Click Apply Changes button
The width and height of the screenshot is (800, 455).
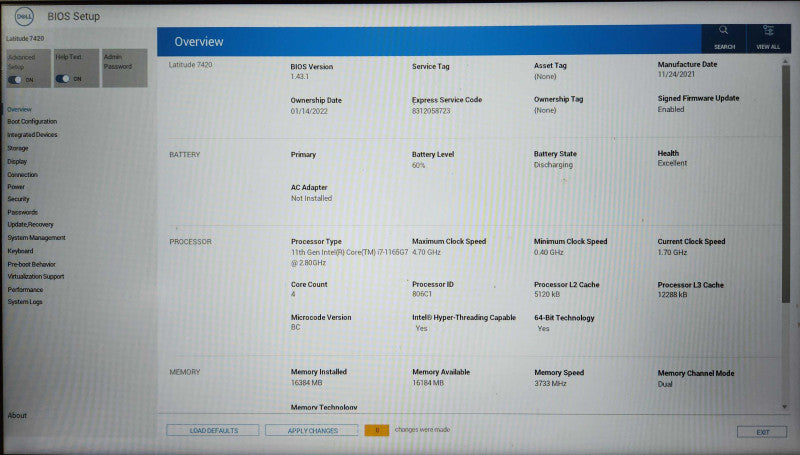pyautogui.click(x=312, y=431)
